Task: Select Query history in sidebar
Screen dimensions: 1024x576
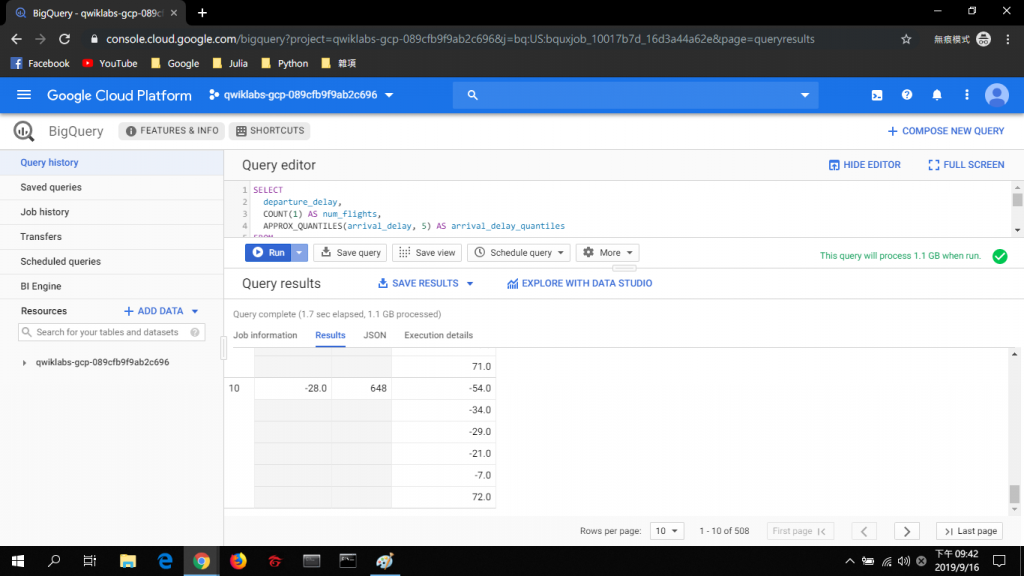Action: (x=112, y=163)
